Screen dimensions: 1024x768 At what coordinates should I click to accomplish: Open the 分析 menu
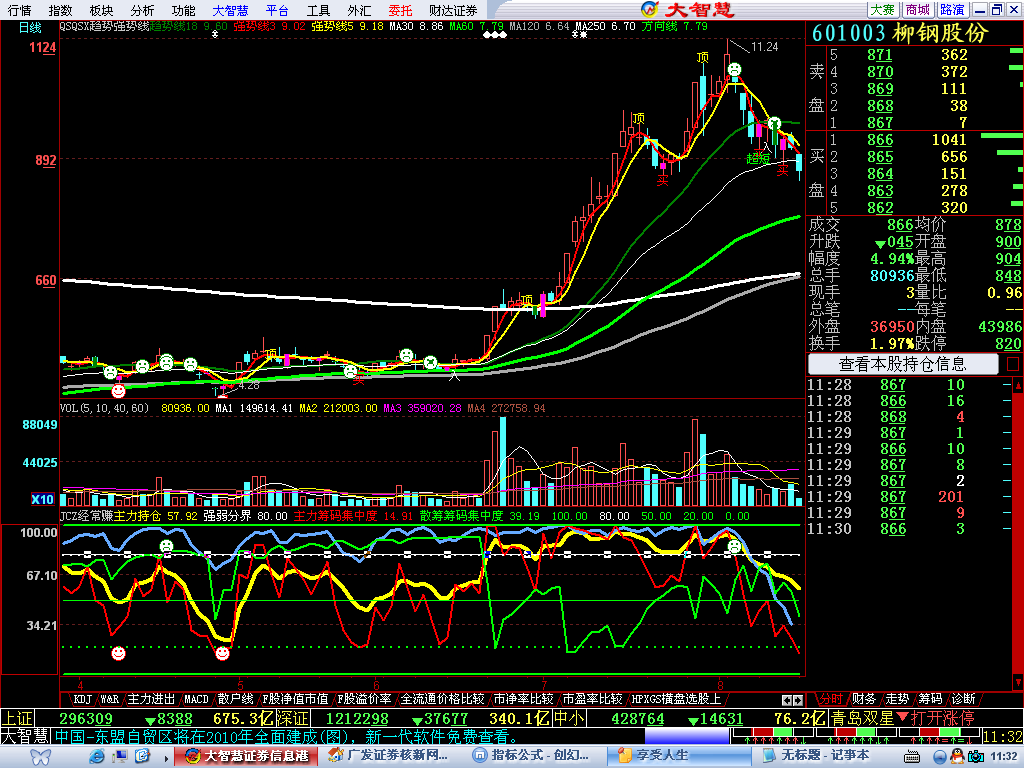click(142, 10)
